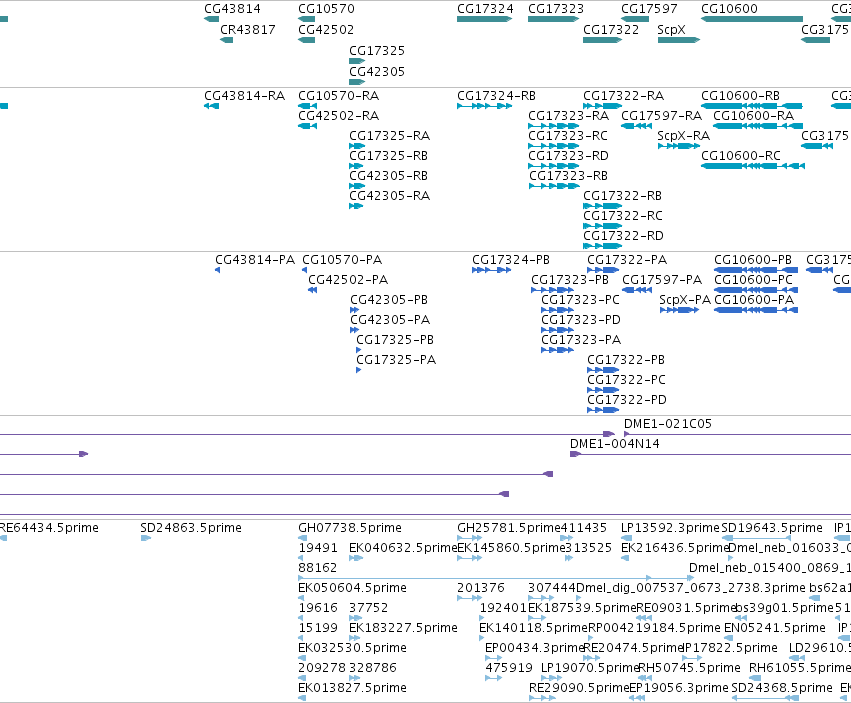The width and height of the screenshot is (851, 703).
Task: Click the CG17597 gene label
Action: tap(649, 9)
